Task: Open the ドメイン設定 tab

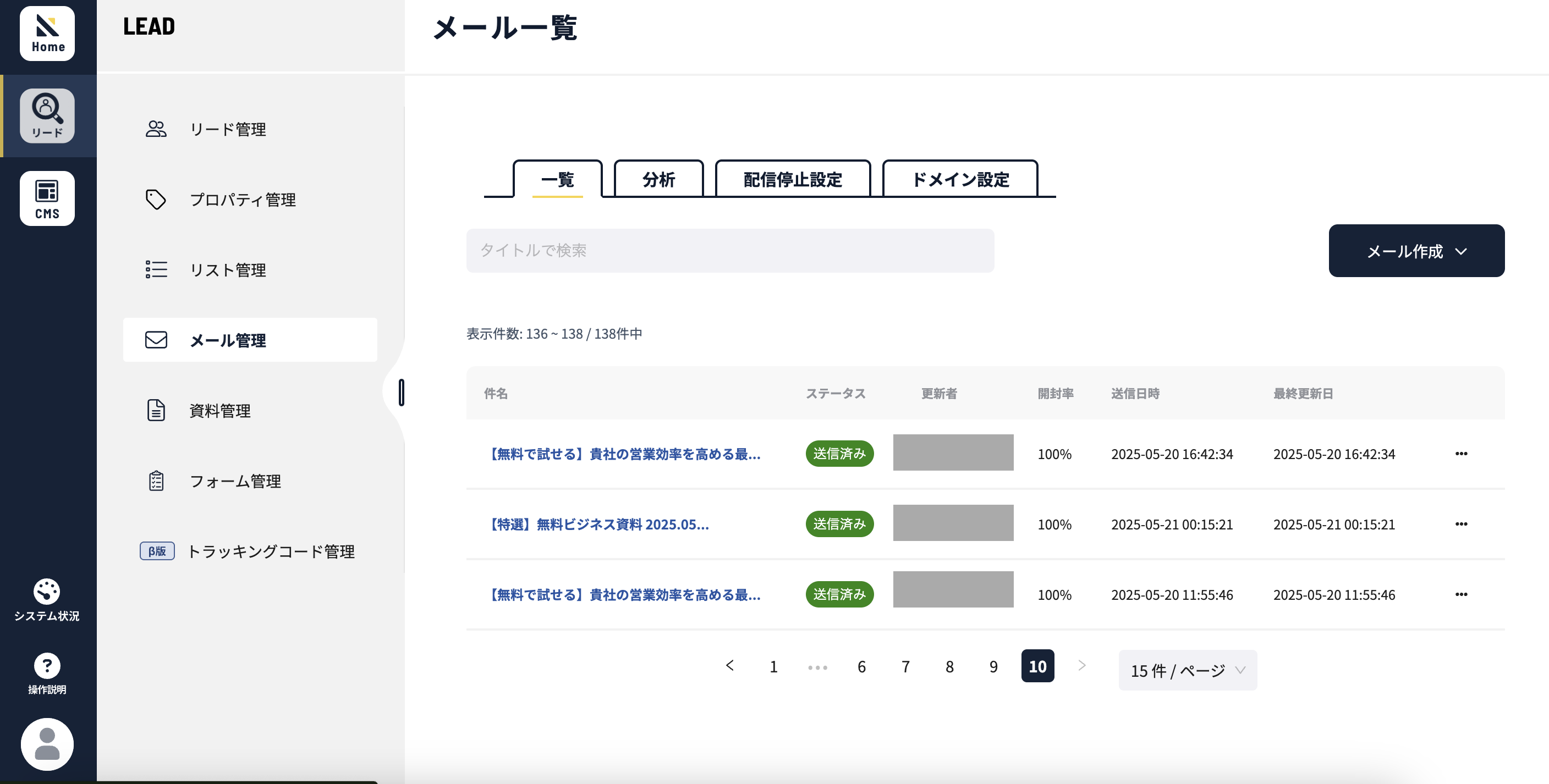Action: click(960, 179)
